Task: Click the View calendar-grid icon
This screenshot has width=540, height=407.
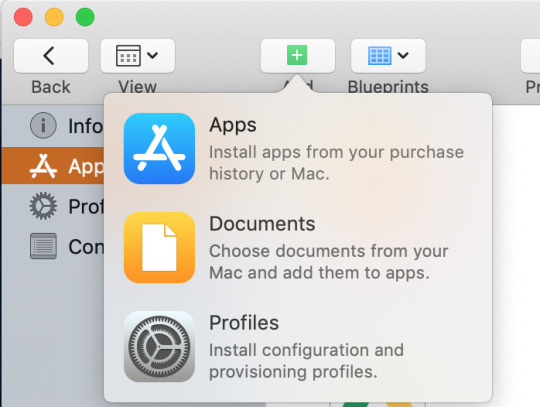Action: tap(128, 55)
